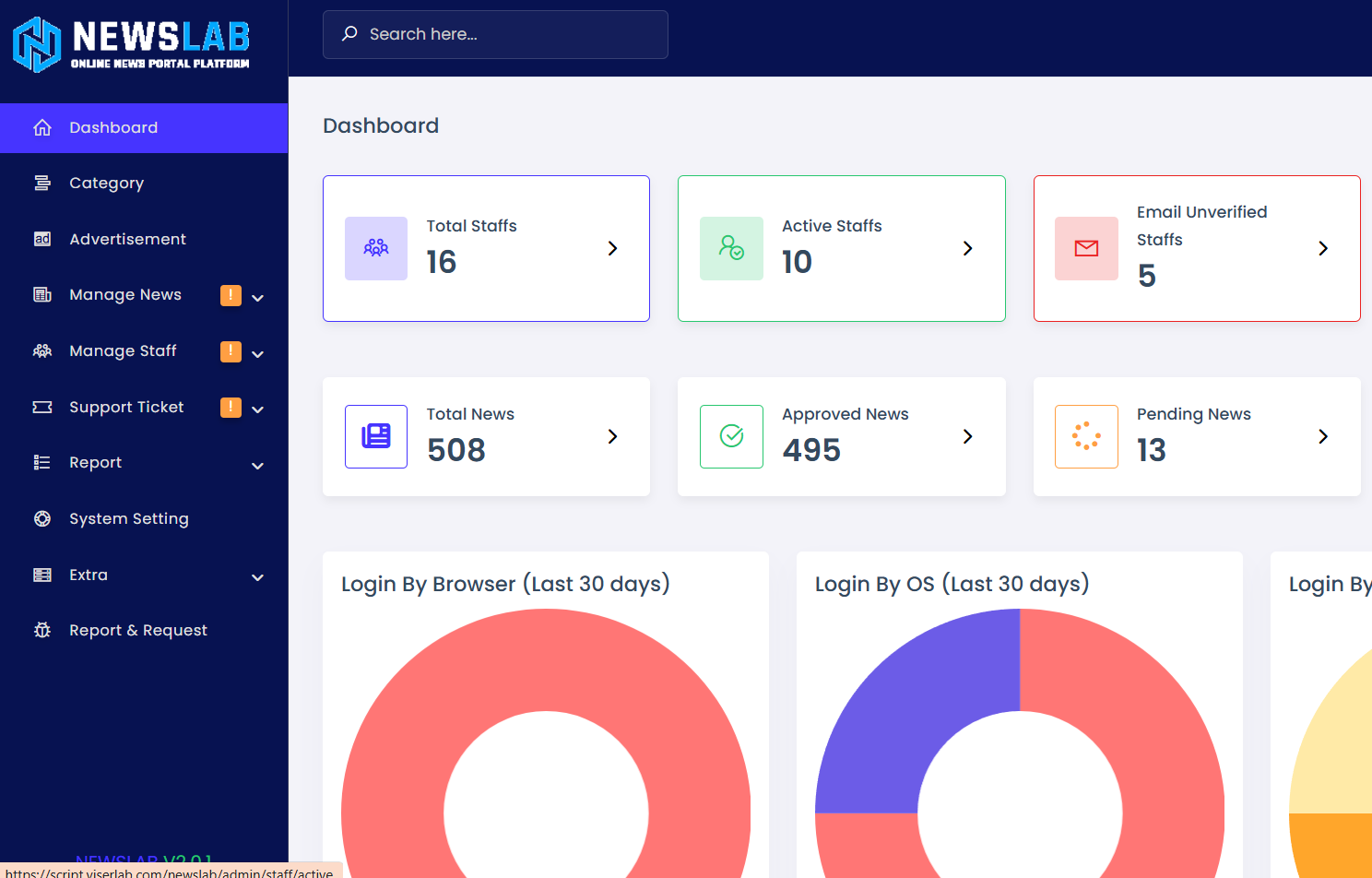
Task: Click the Total News count 508
Action: 456,450
